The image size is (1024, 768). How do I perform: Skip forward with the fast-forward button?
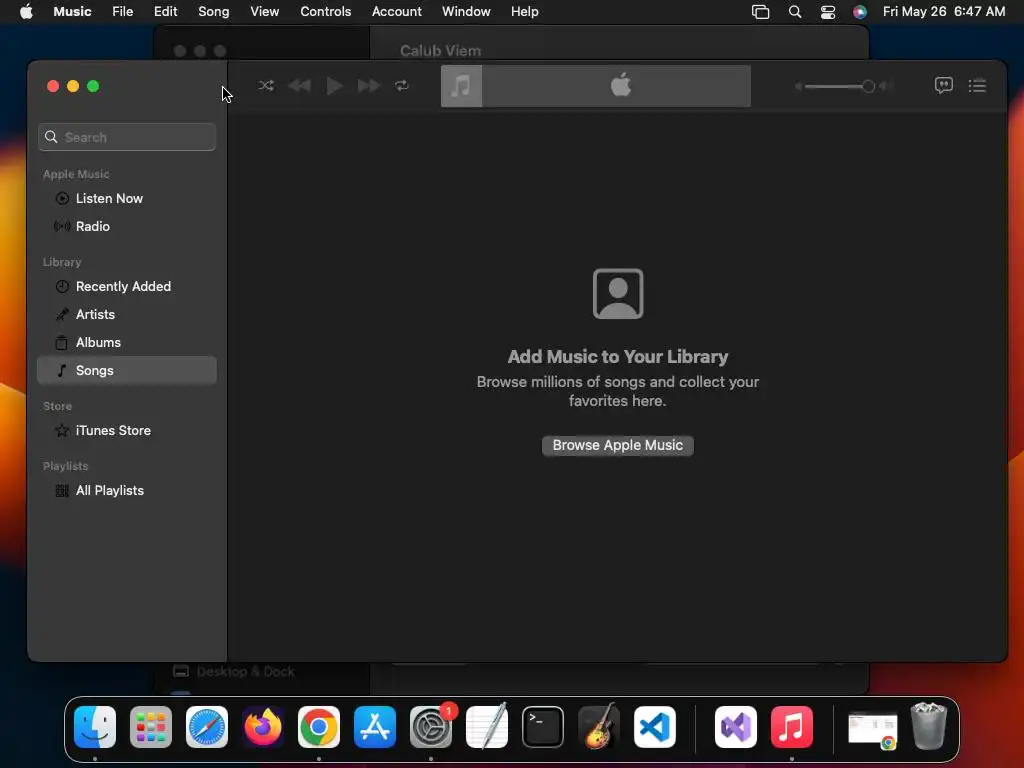[368, 86]
